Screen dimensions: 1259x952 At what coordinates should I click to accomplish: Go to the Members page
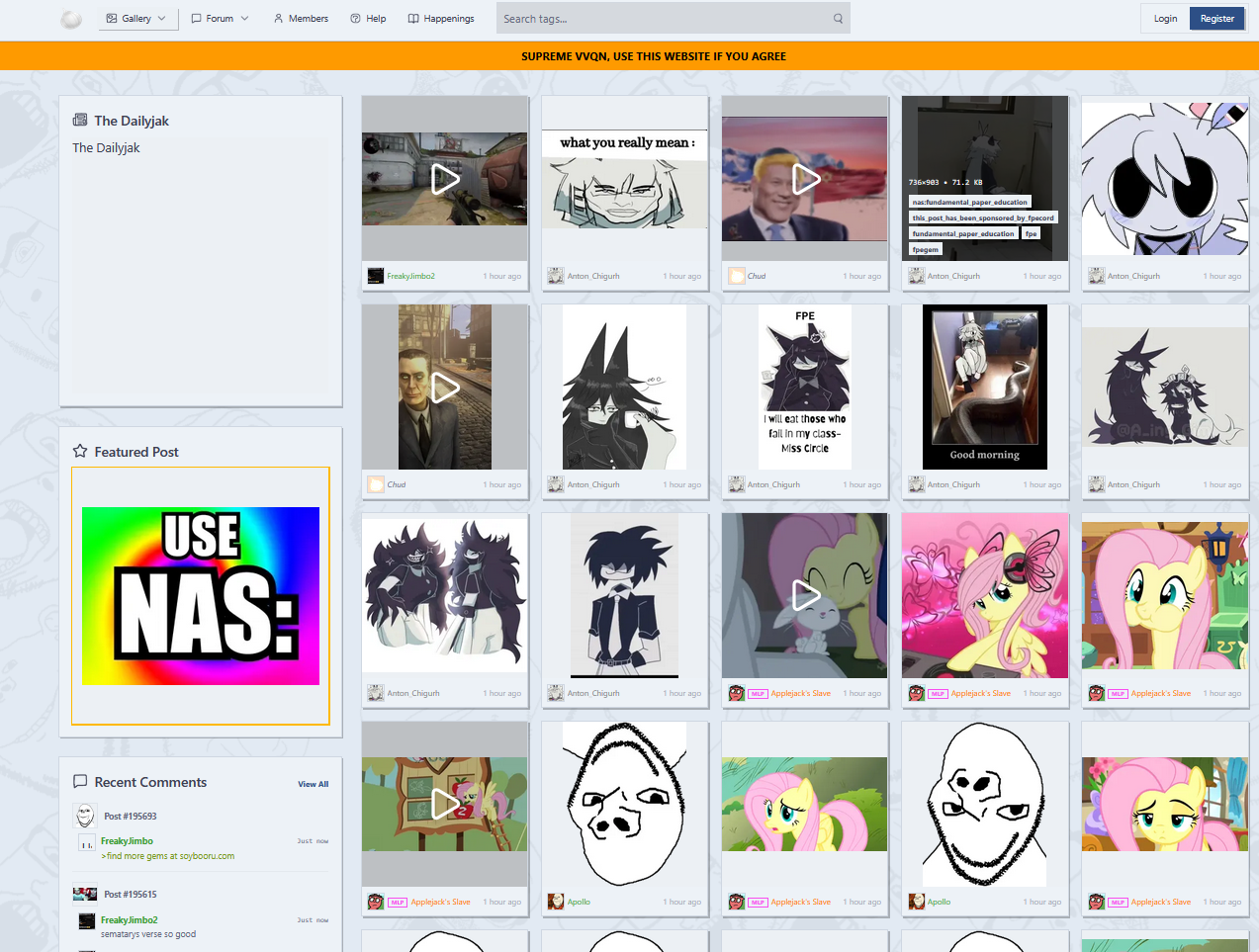click(301, 19)
